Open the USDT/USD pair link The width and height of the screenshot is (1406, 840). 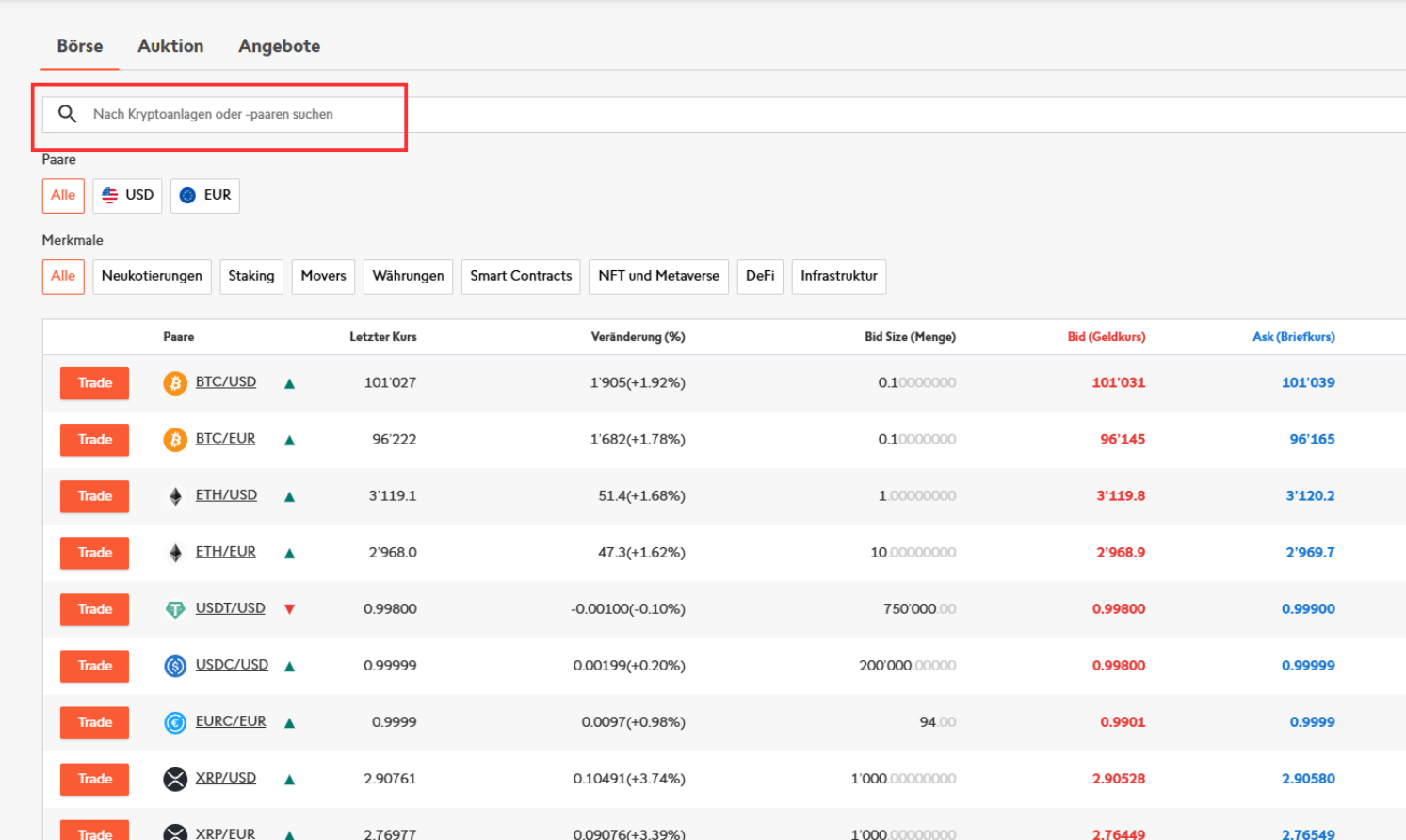click(x=231, y=608)
